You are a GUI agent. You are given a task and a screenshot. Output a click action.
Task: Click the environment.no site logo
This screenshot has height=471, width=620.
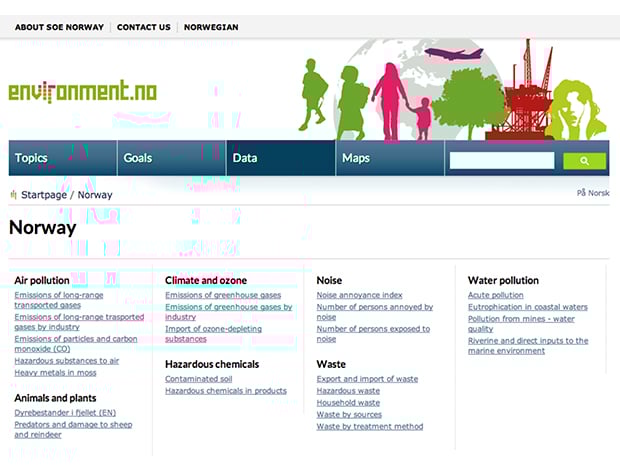[82, 92]
